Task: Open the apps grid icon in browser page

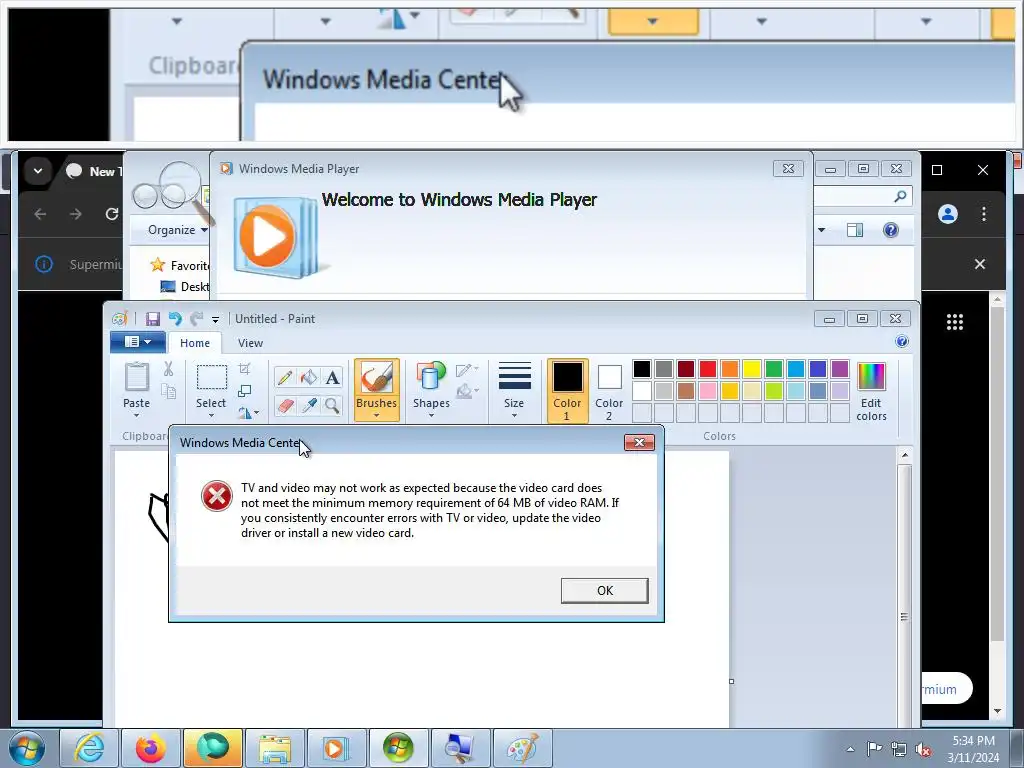Action: [955, 321]
